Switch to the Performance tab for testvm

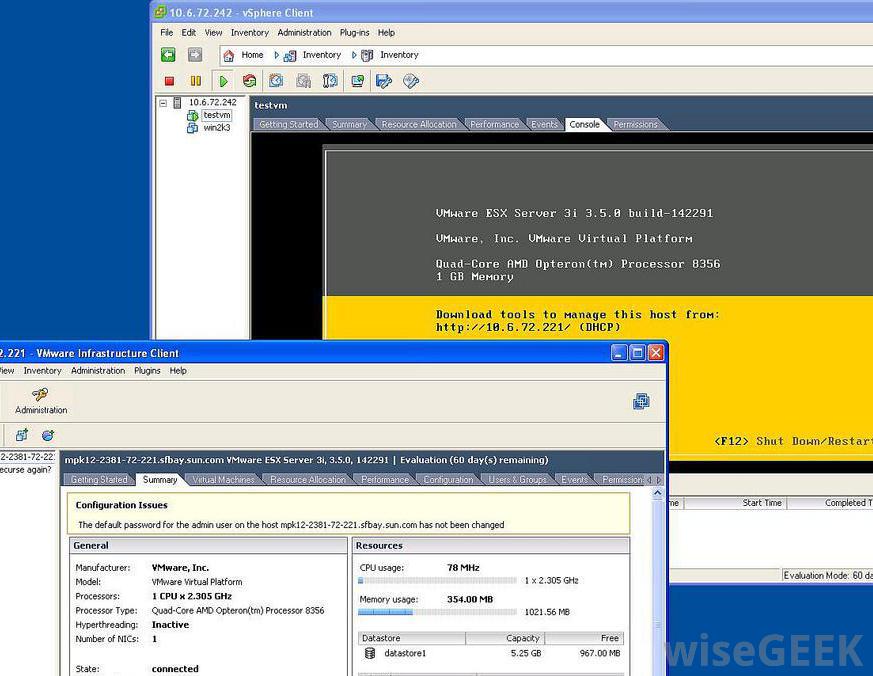click(x=495, y=125)
